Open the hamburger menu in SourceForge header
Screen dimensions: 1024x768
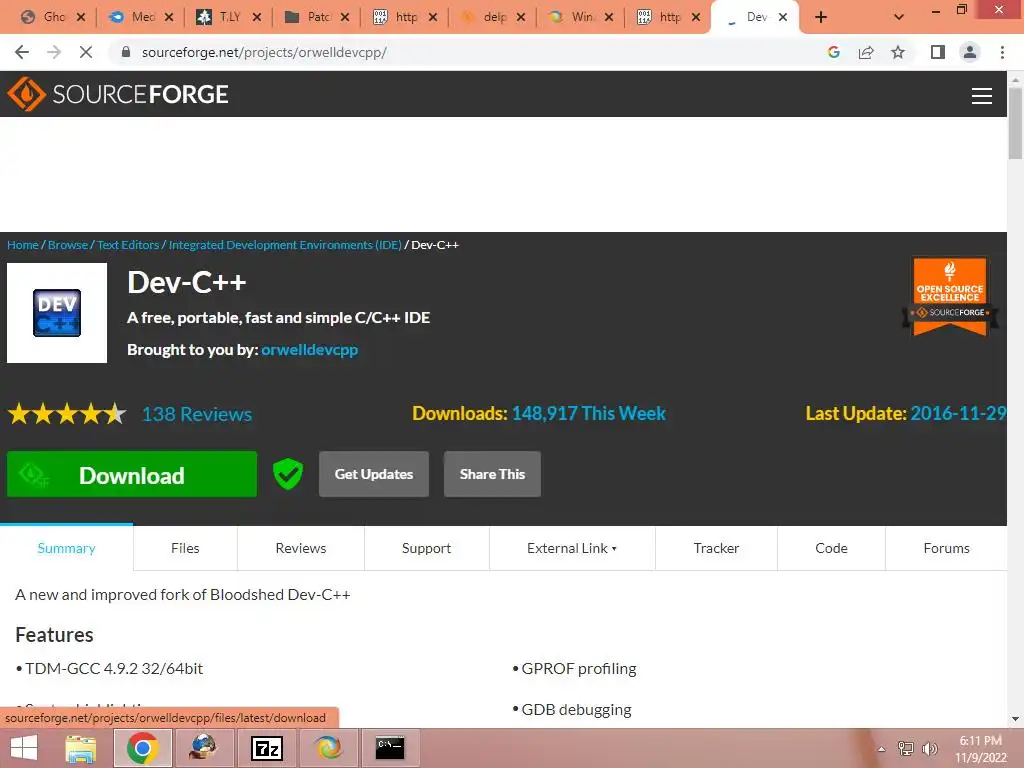pos(982,96)
